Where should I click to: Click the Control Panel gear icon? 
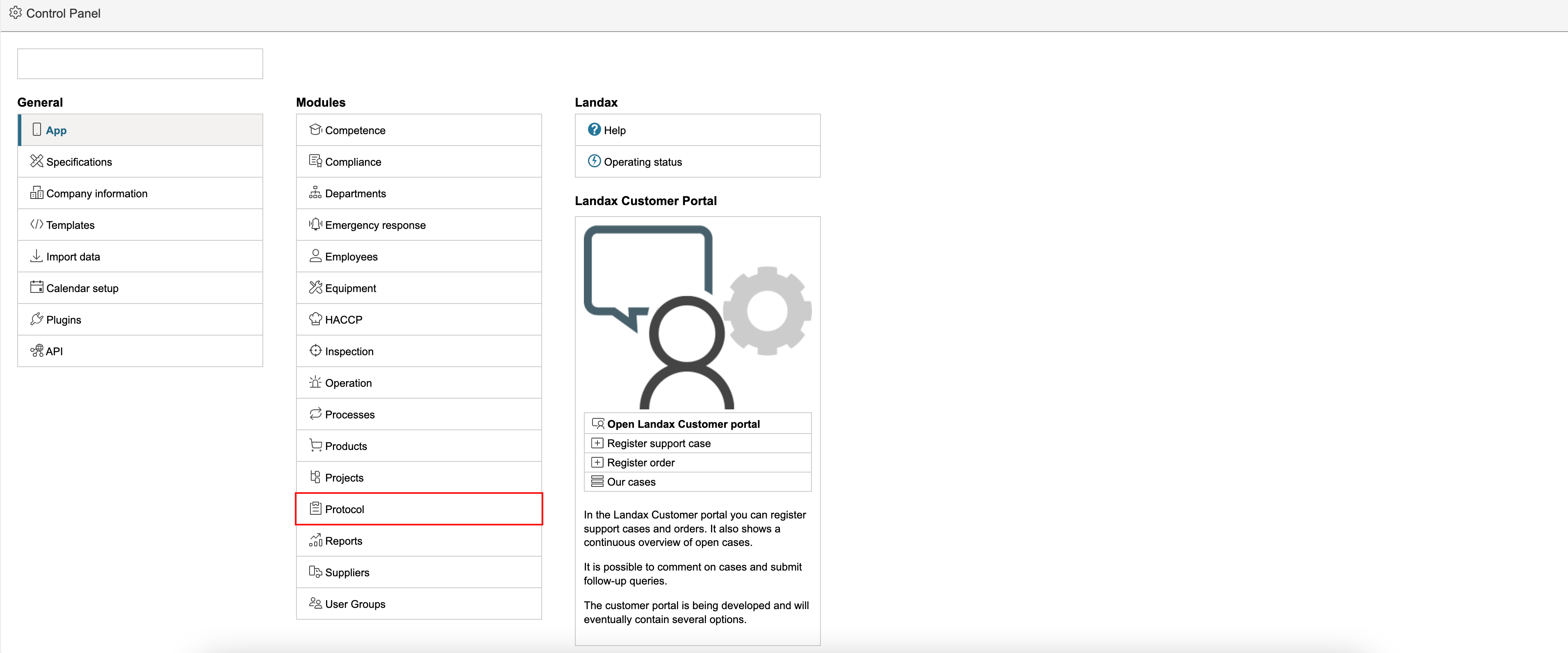pyautogui.click(x=16, y=13)
